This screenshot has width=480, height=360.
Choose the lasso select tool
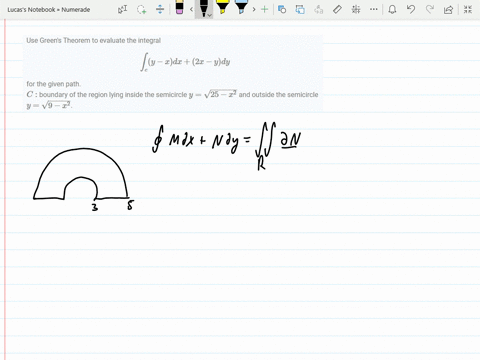pyautogui.click(x=142, y=9)
